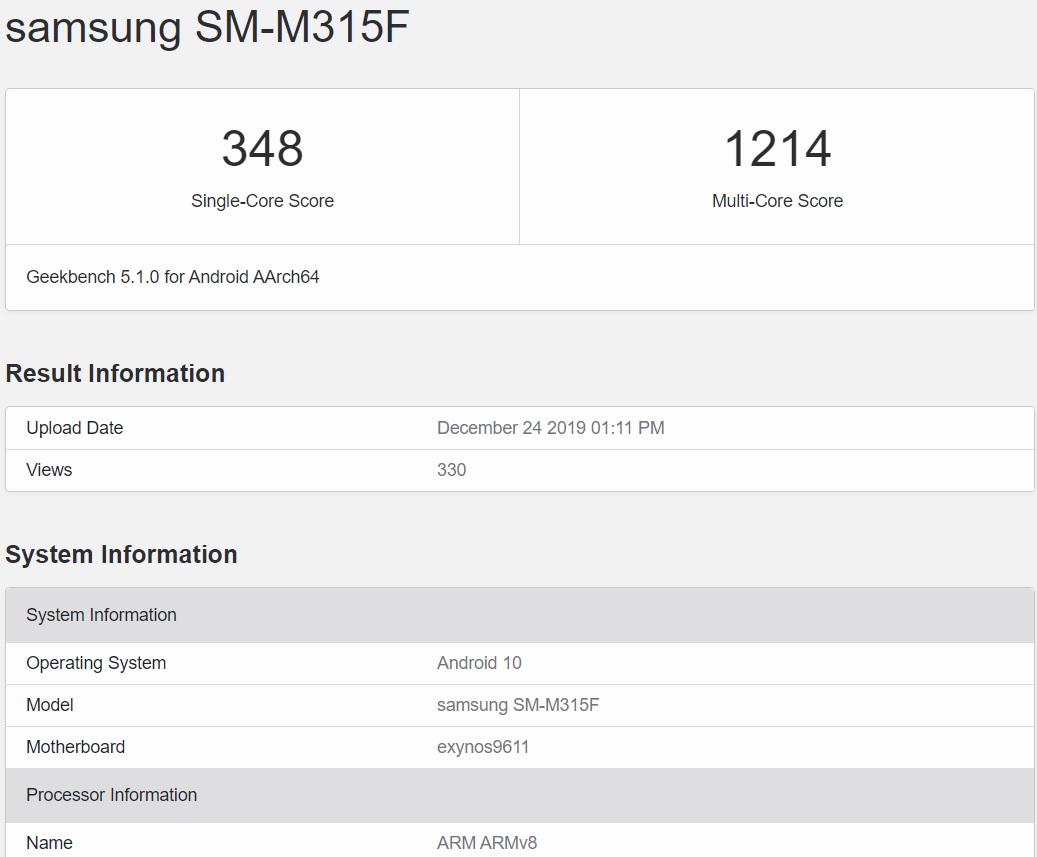Click the Processor Information table header
1037x857 pixels.
pyautogui.click(x=520, y=795)
